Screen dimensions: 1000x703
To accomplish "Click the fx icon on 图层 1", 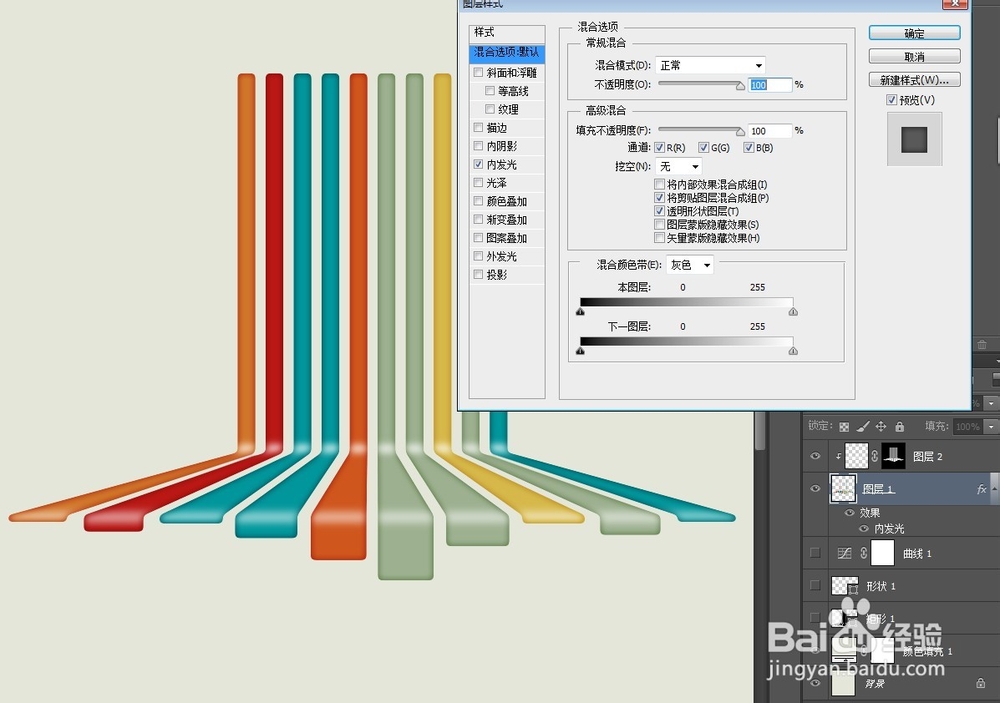I will click(982, 489).
